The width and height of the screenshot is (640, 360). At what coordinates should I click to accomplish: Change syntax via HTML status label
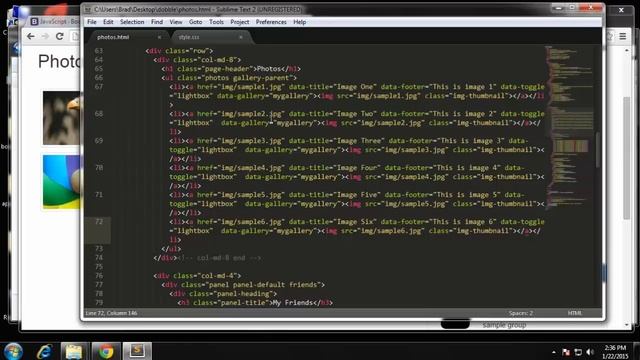click(x=574, y=313)
